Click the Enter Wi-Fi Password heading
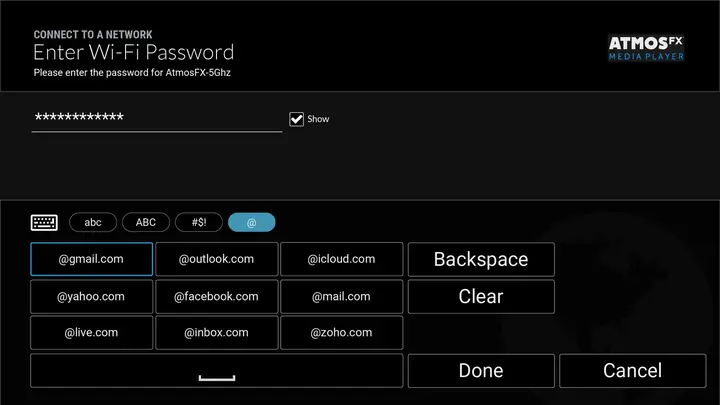Screen dimensions: 720x405 point(134,52)
